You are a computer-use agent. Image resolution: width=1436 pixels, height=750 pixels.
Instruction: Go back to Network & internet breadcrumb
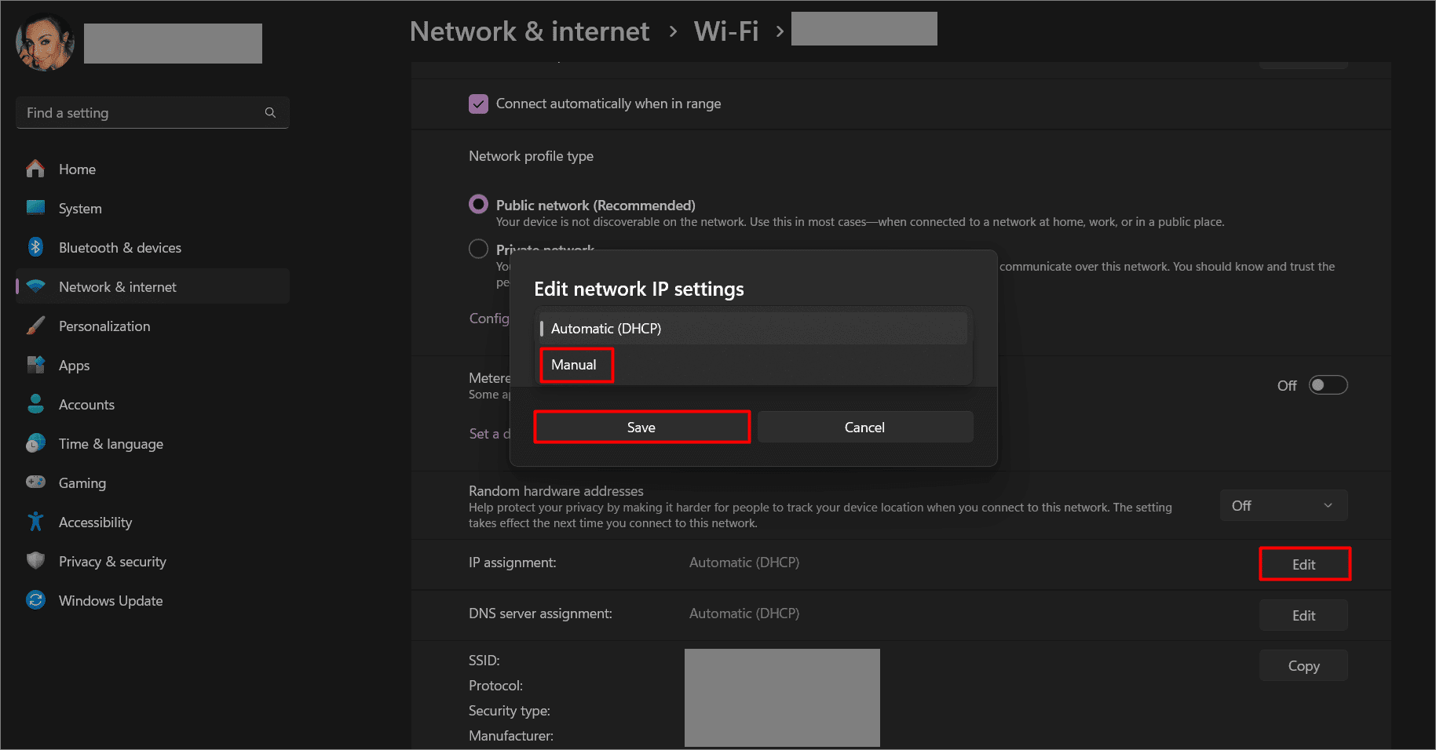coord(529,31)
